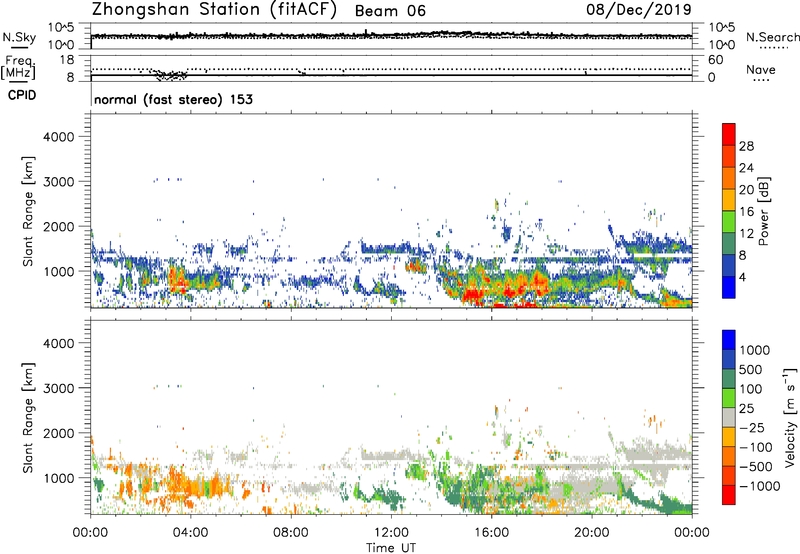800x554 pixels.
Task: Click the date 08/Dec/2019
Action: pyautogui.click(x=639, y=10)
